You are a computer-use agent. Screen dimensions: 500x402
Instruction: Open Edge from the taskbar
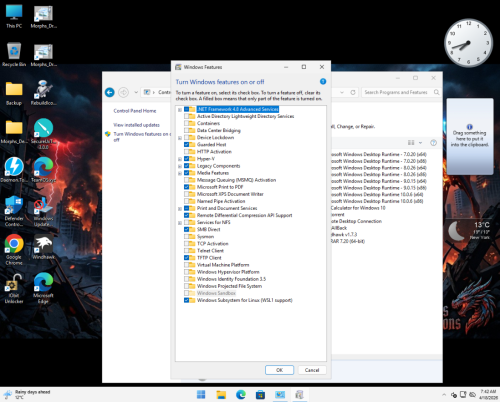[241, 395]
